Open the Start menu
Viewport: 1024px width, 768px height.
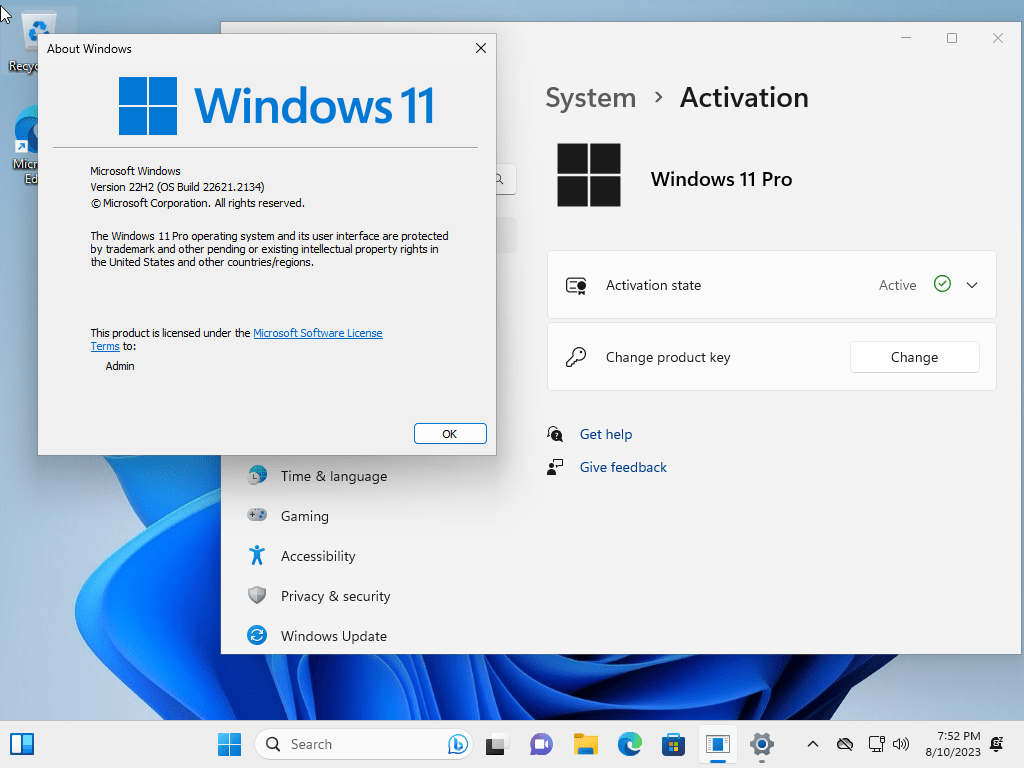pyautogui.click(x=229, y=744)
